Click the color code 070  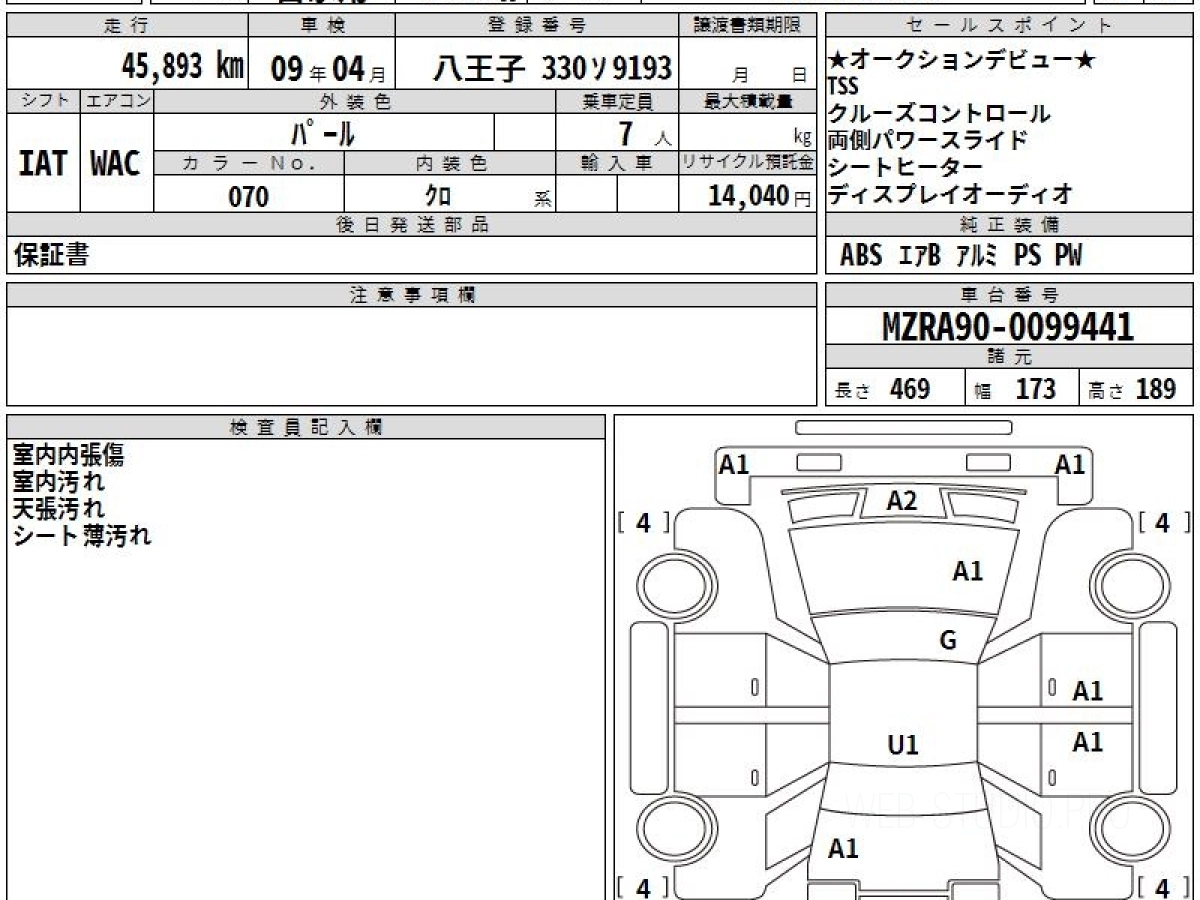249,196
